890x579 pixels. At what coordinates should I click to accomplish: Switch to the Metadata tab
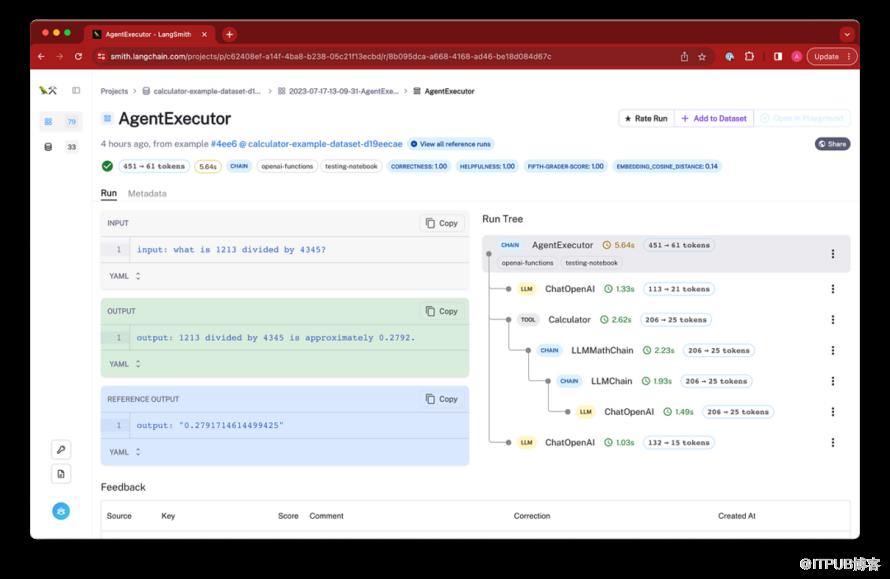[x=147, y=193]
